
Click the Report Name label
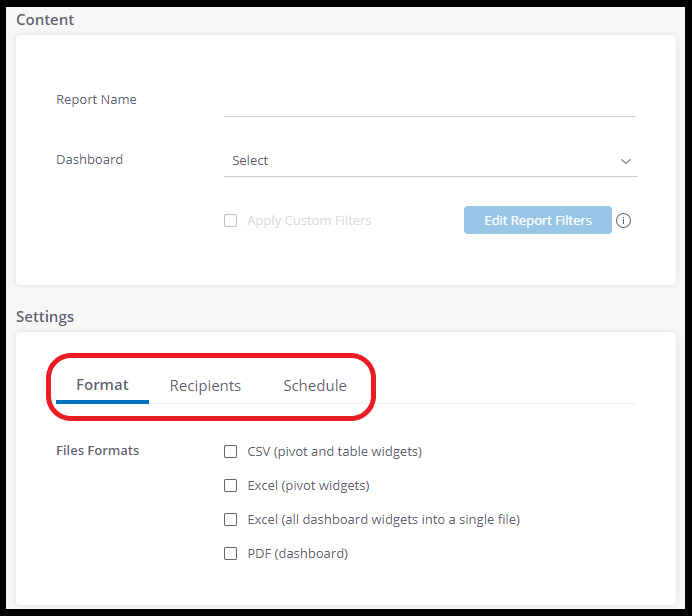tap(96, 100)
